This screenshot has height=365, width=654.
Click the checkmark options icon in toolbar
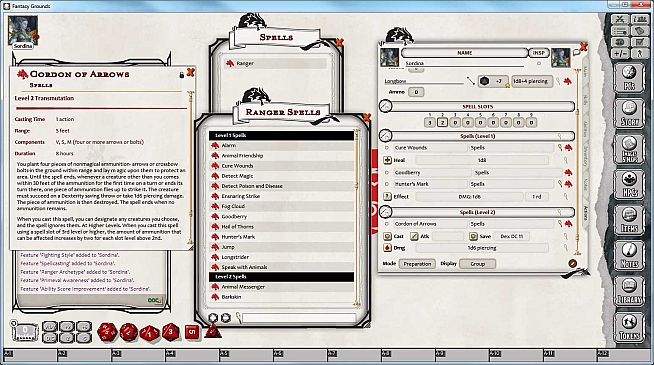(x=639, y=42)
